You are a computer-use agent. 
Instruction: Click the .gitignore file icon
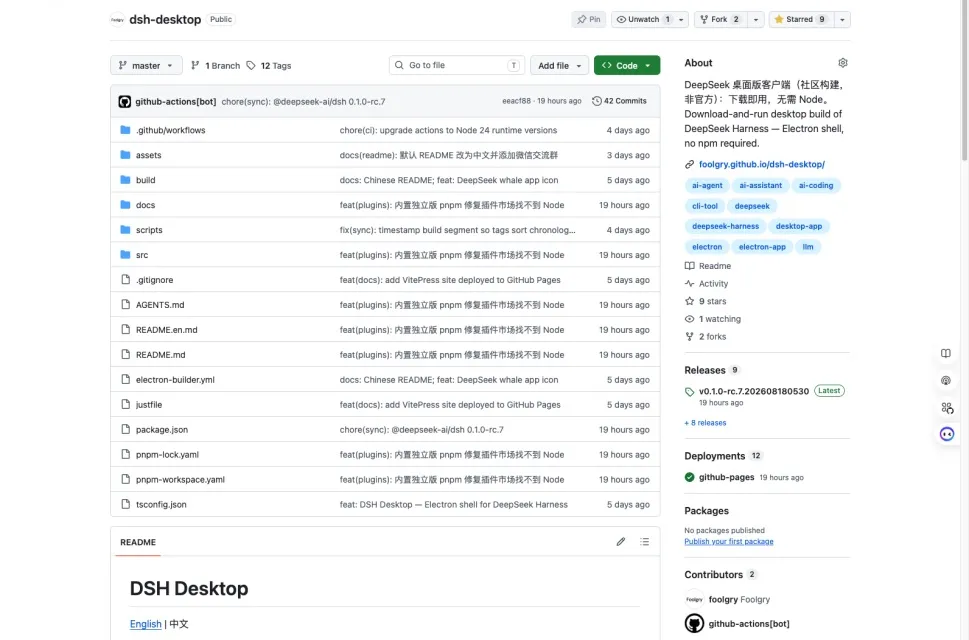pos(125,279)
